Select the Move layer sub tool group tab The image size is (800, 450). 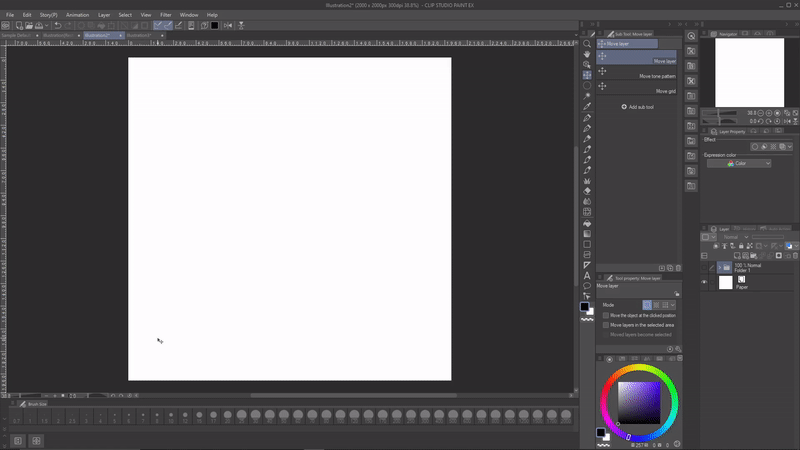[x=627, y=44]
